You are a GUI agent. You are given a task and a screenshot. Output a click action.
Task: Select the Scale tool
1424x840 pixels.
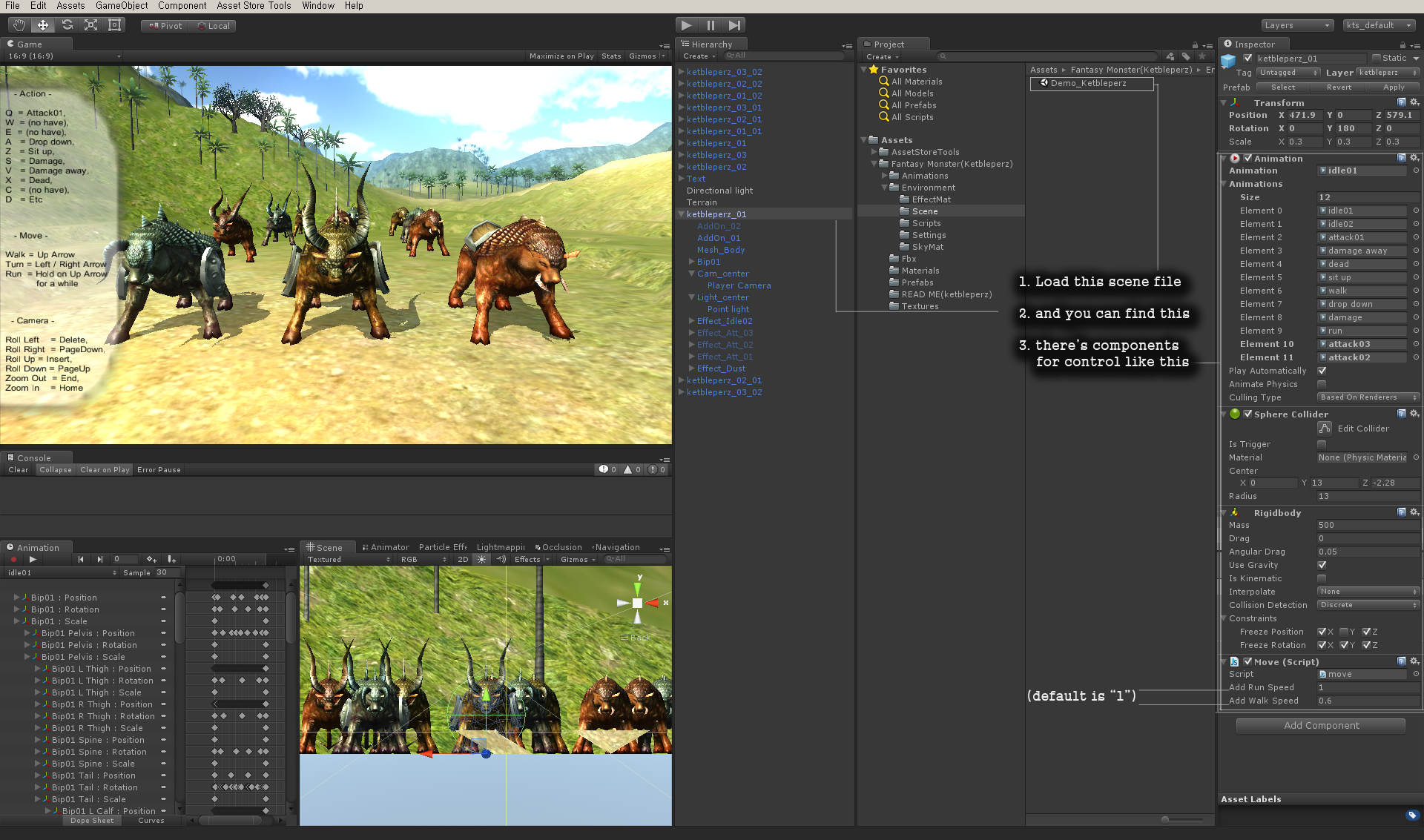(90, 25)
